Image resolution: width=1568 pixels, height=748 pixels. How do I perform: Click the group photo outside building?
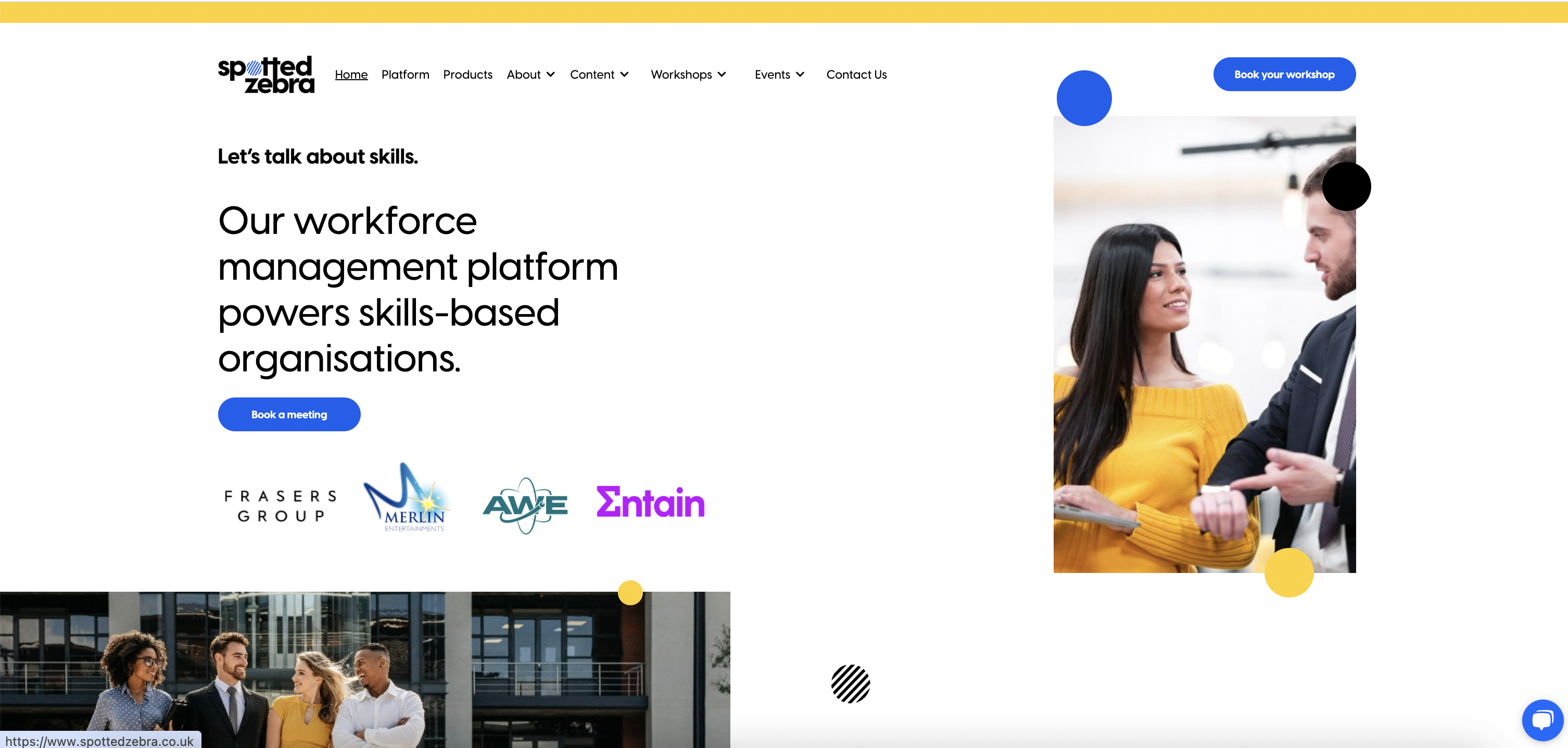pyautogui.click(x=365, y=670)
